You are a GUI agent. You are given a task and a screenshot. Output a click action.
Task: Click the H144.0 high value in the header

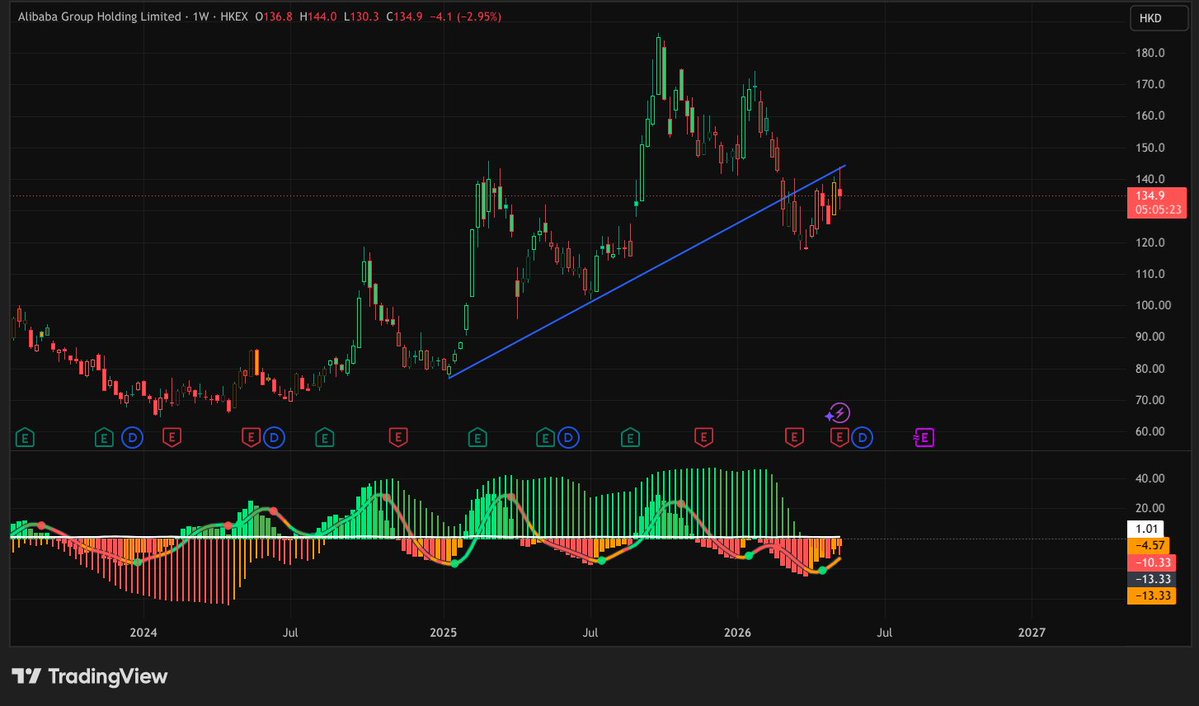click(x=317, y=16)
